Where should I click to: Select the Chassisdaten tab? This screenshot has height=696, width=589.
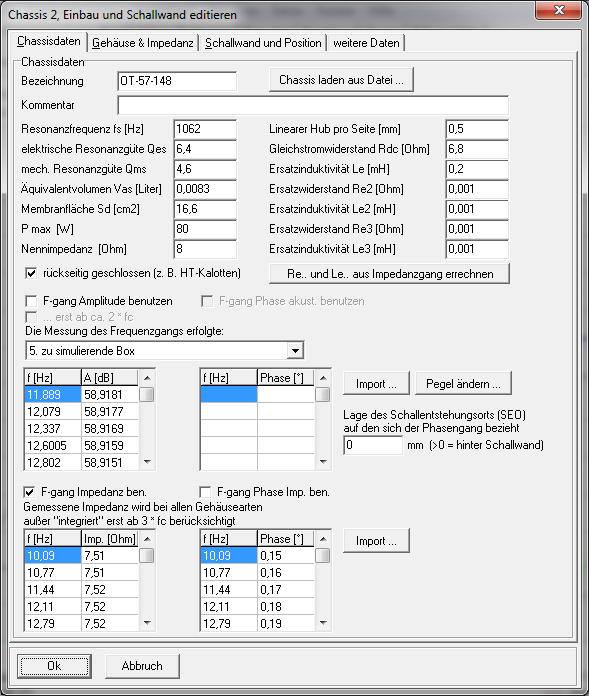49,41
